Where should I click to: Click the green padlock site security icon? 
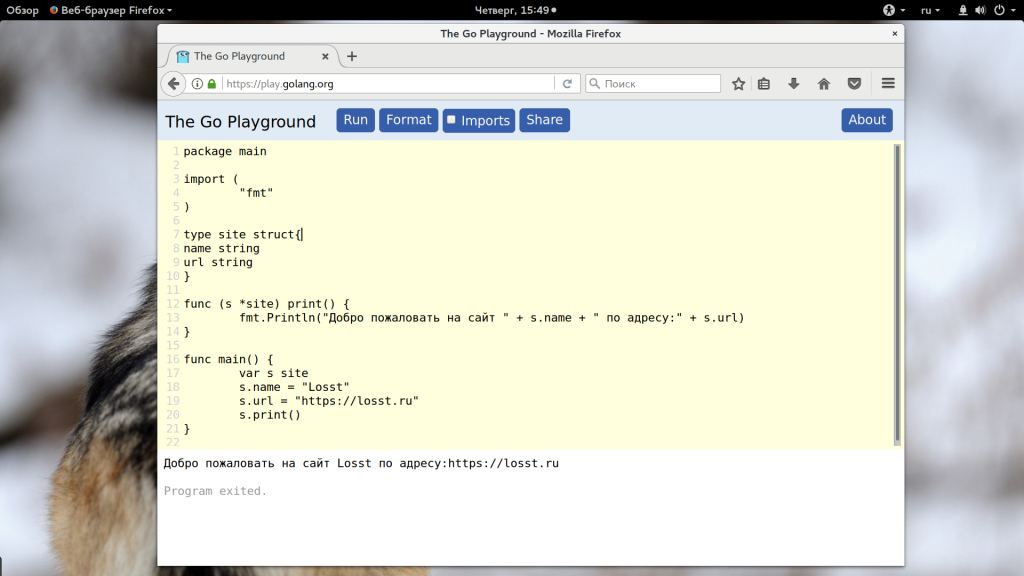click(212, 84)
